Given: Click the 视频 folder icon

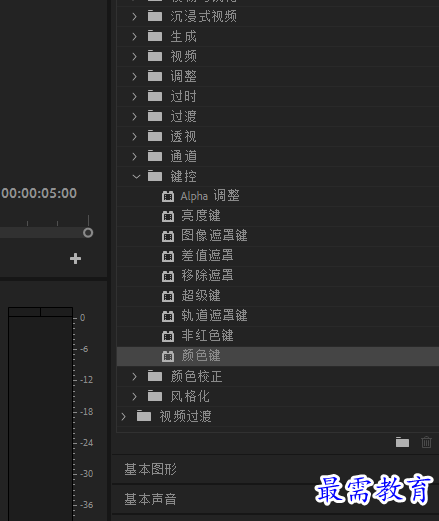Looking at the screenshot, I should [x=155, y=56].
